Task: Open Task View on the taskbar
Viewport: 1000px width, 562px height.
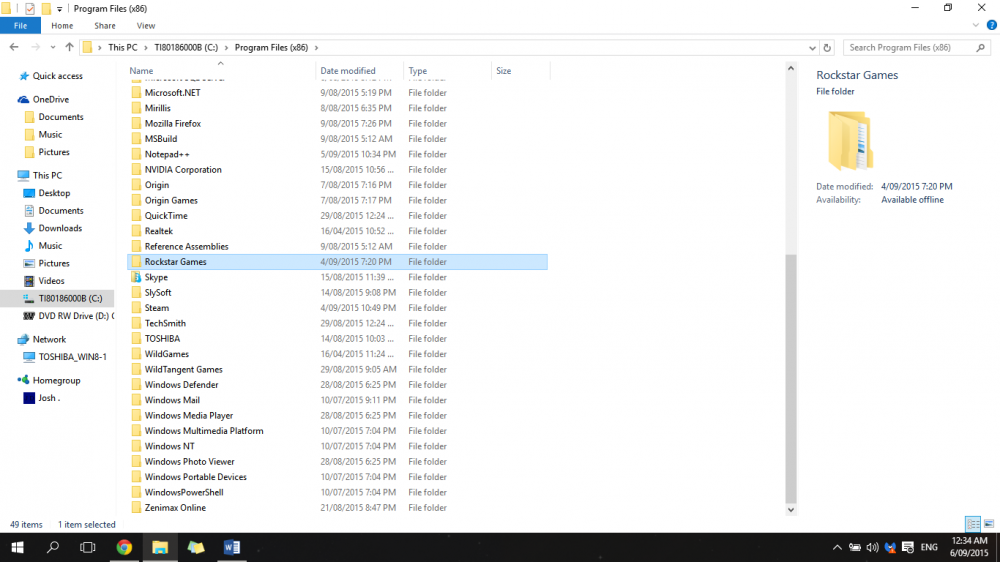Action: [87, 547]
